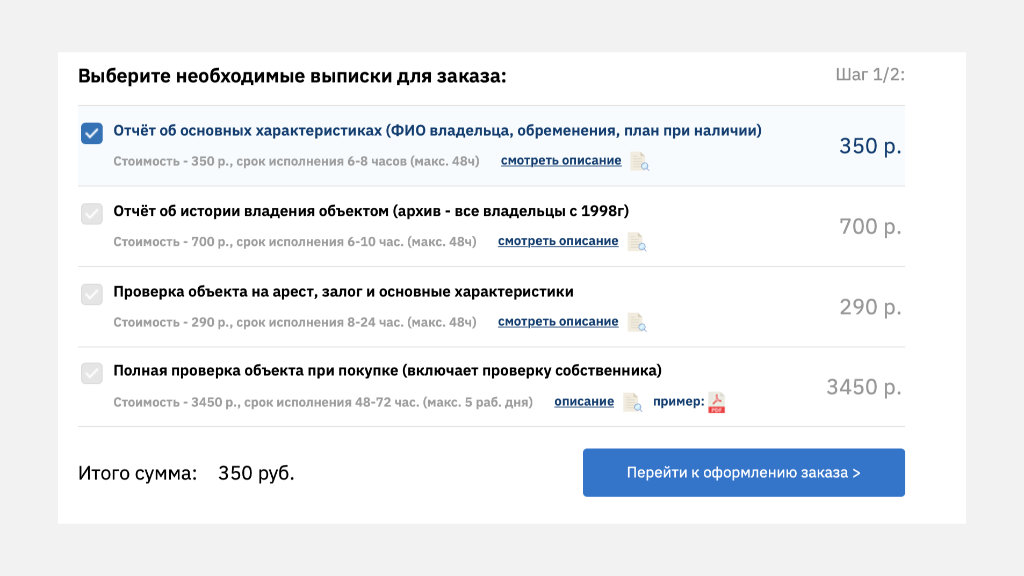Click the 3450 р. price label
Image resolution: width=1024 pixels, height=576 pixels.
pos(863,387)
